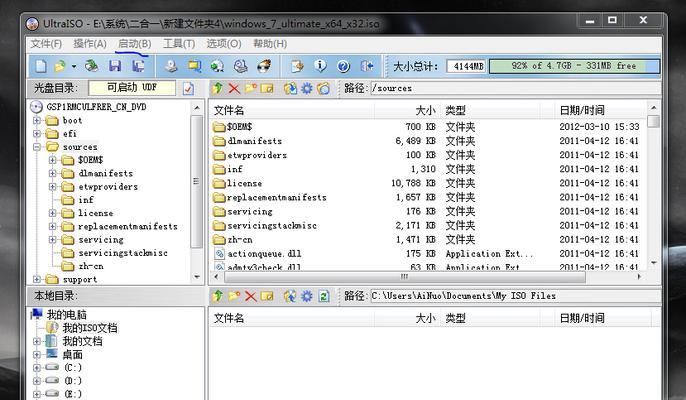Image resolution: width=686 pixels, height=400 pixels.
Task: Expand the license tree node
Action: (52, 213)
